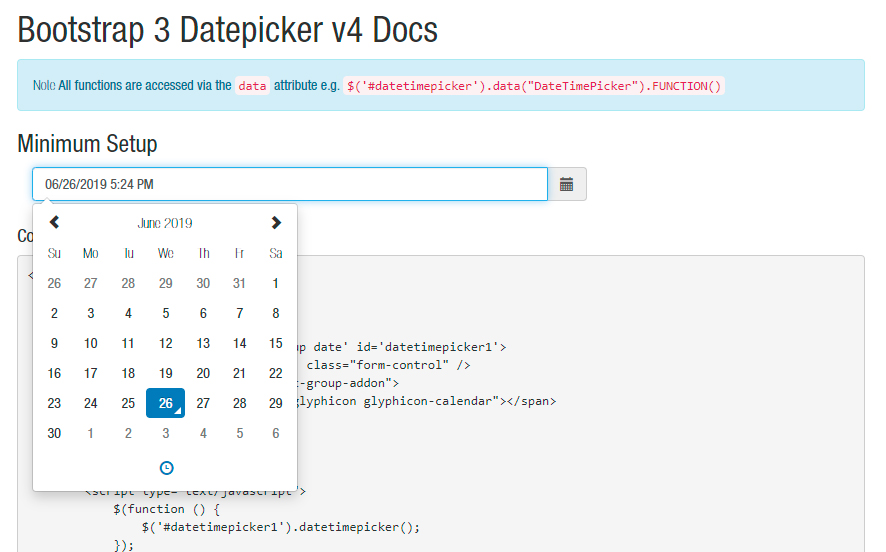Pick day 28 in the highlighted week

(x=240, y=403)
